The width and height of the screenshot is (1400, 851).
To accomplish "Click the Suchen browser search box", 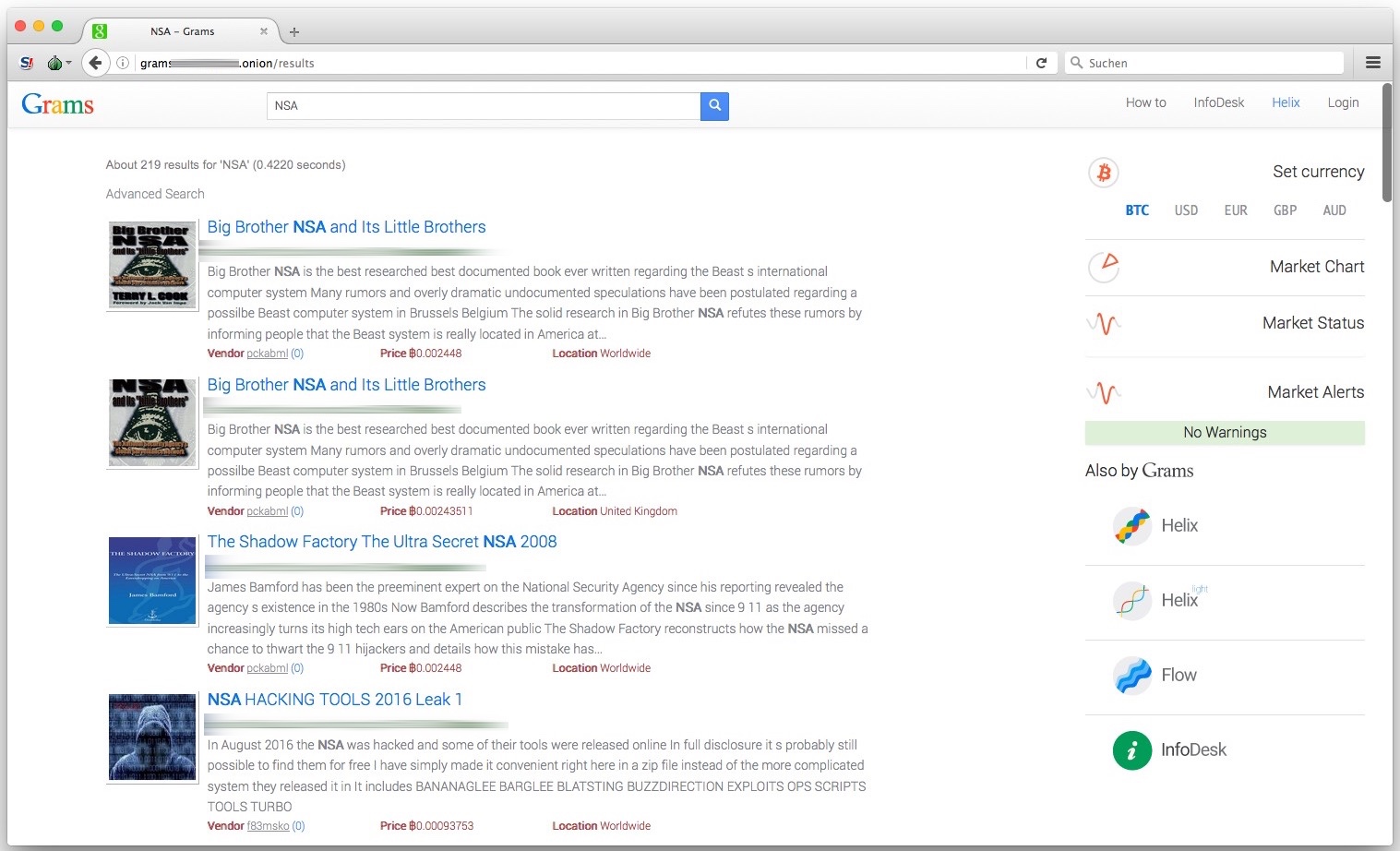I will 1204,63.
